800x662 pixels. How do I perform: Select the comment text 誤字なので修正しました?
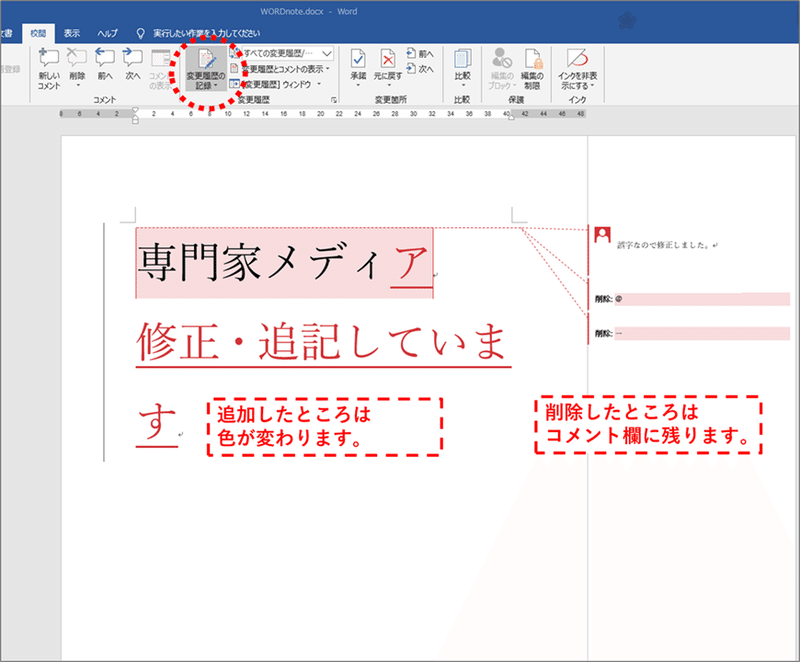coord(663,245)
